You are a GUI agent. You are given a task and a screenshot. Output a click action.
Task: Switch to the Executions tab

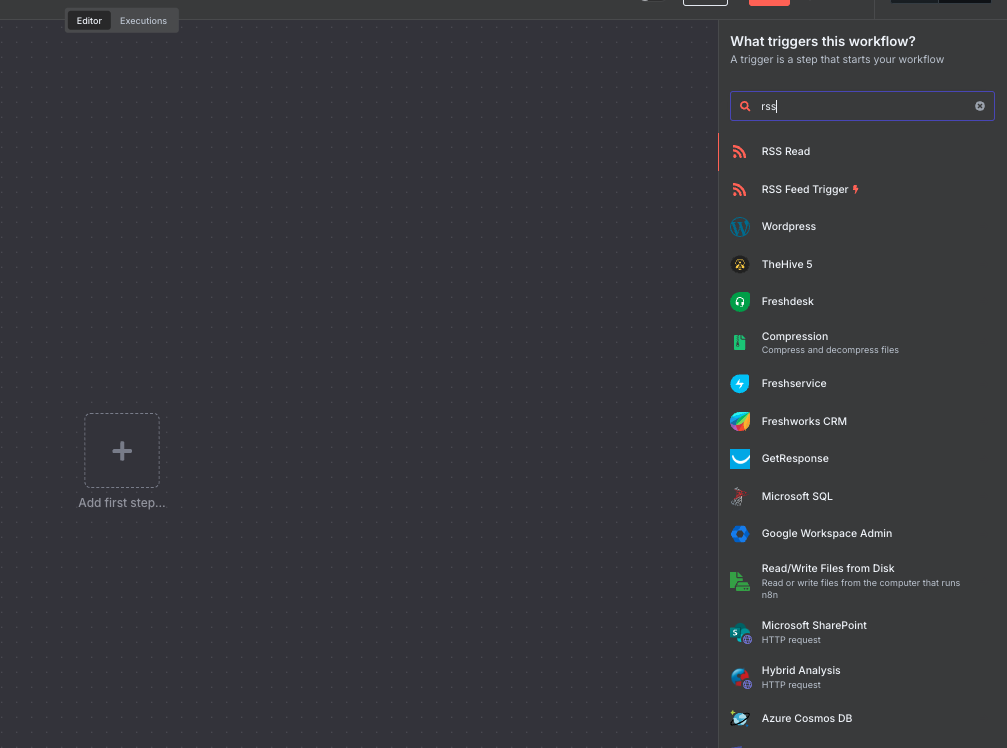point(143,21)
